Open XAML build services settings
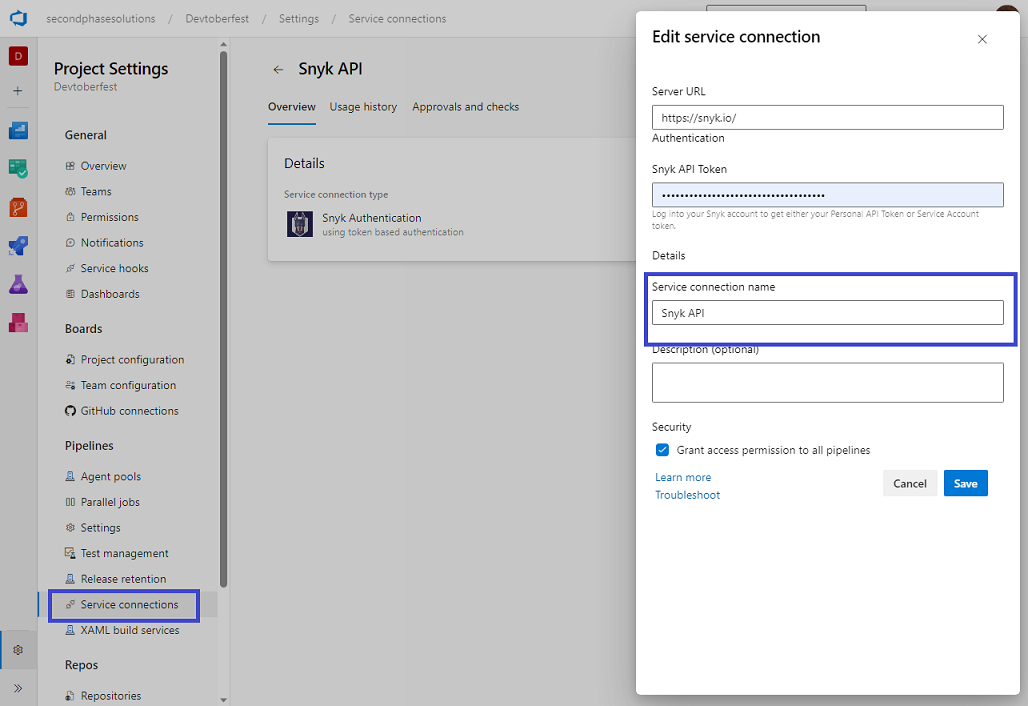Viewport: 1028px width, 706px height. click(x=128, y=630)
